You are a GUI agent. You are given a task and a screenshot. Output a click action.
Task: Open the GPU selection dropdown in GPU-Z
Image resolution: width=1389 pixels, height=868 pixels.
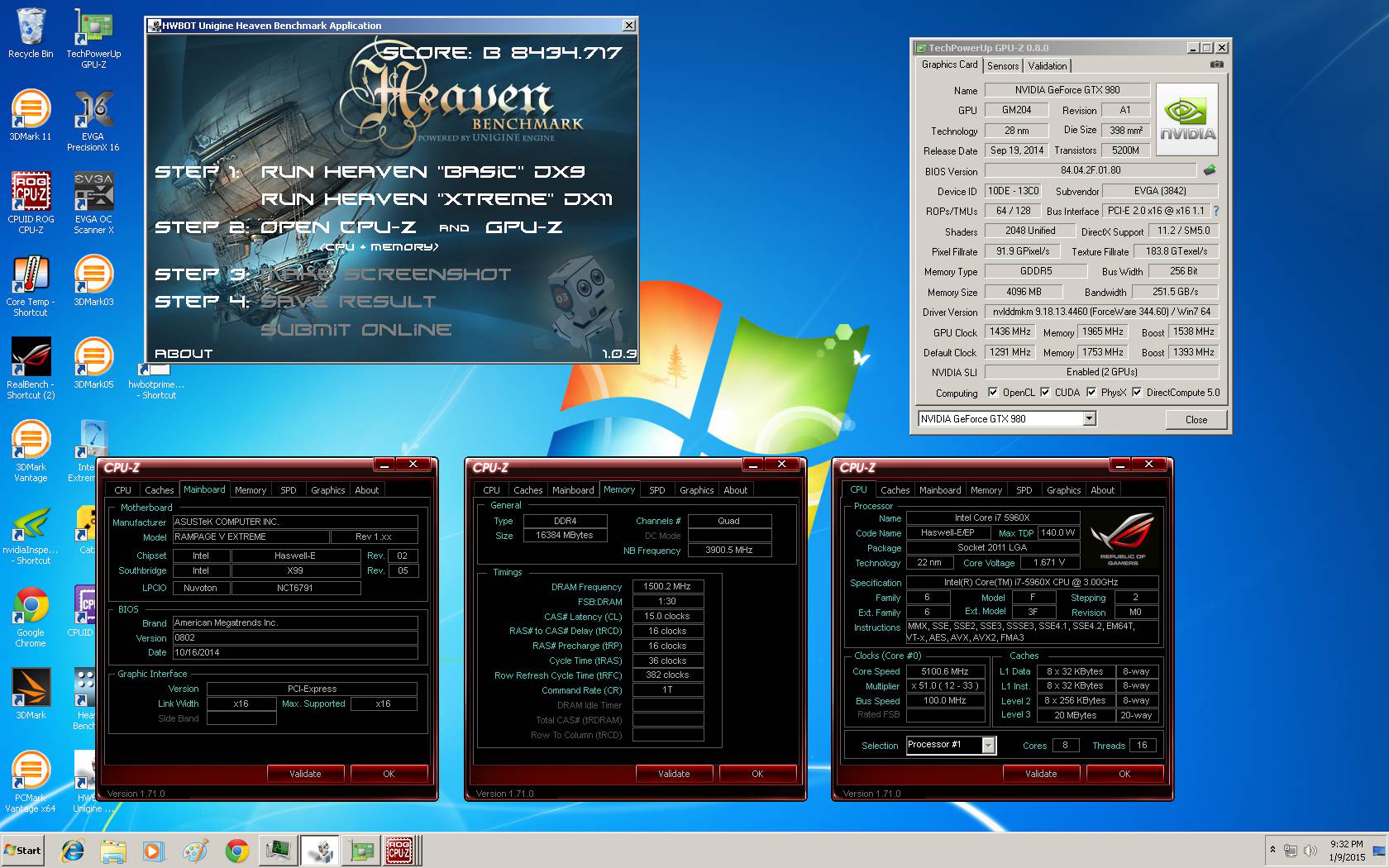pos(1090,418)
